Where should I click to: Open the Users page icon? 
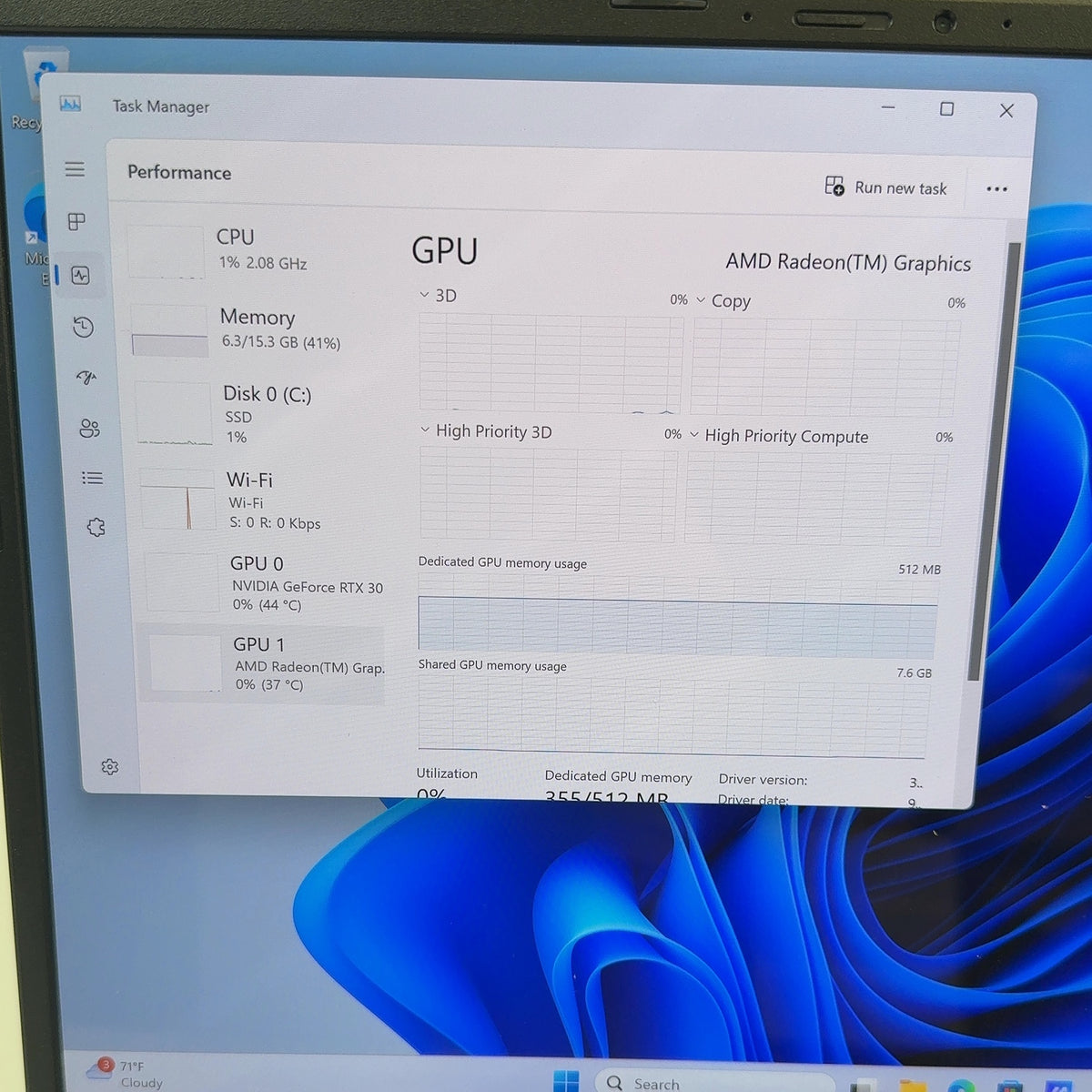pos(89,428)
